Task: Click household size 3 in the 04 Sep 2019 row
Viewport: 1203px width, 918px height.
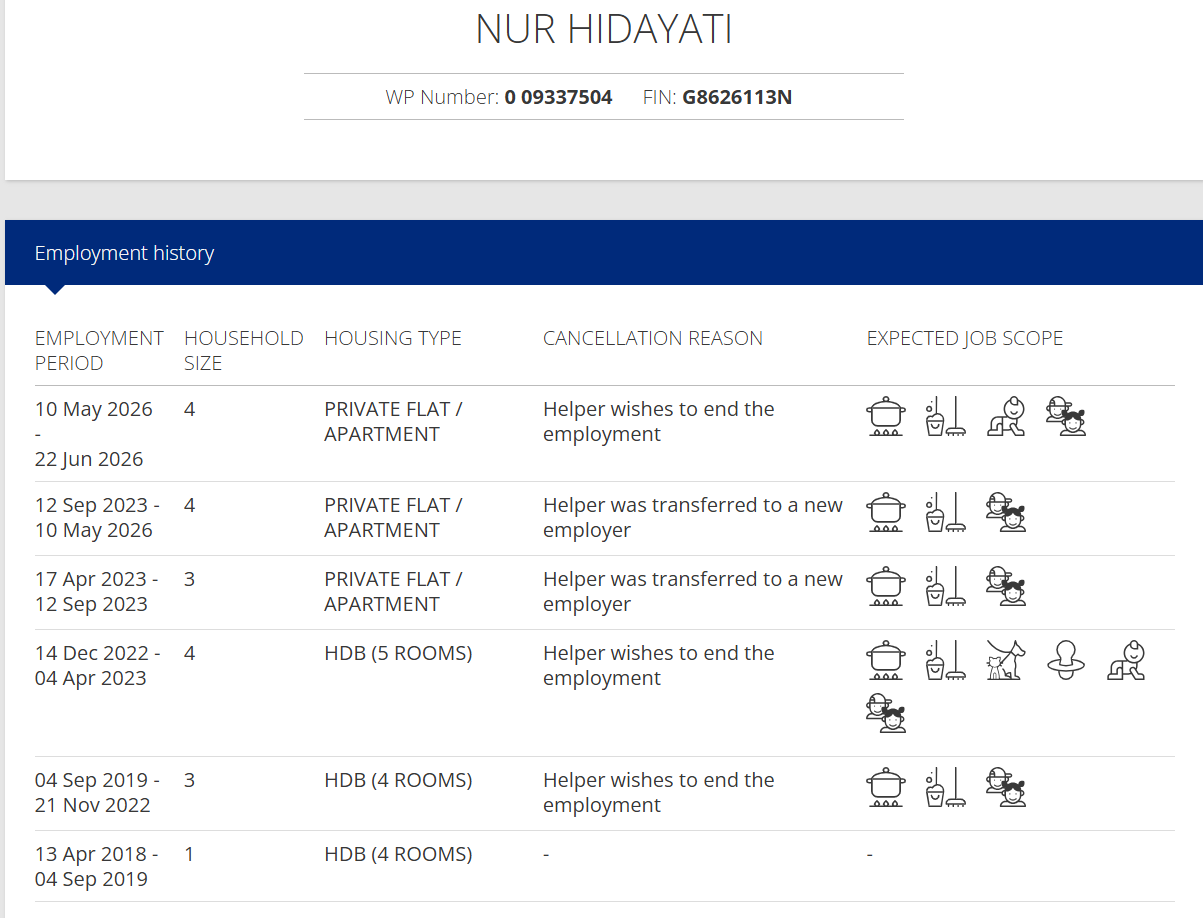Action: tap(190, 780)
